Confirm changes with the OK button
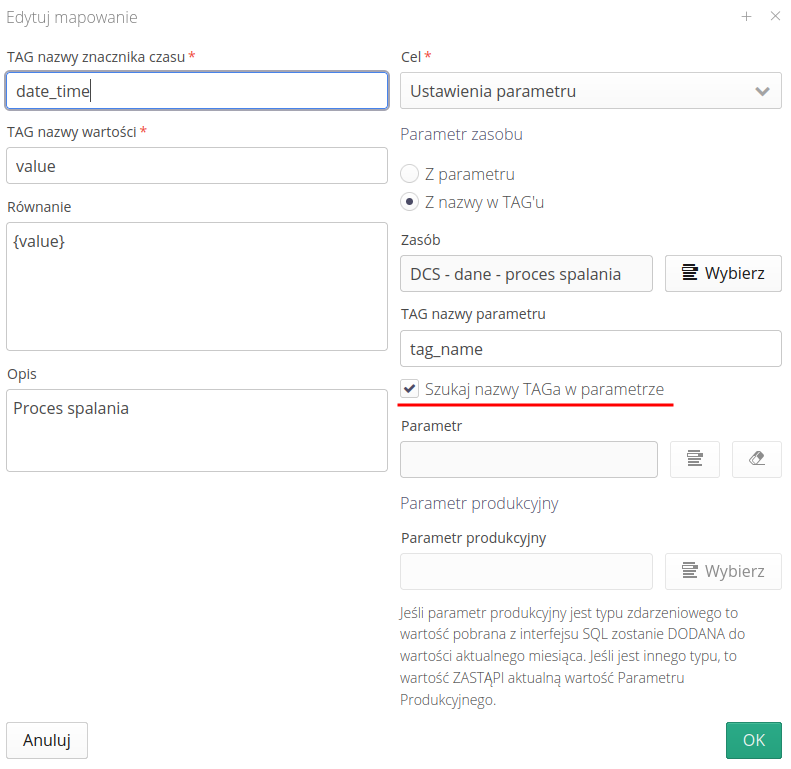 click(753, 740)
